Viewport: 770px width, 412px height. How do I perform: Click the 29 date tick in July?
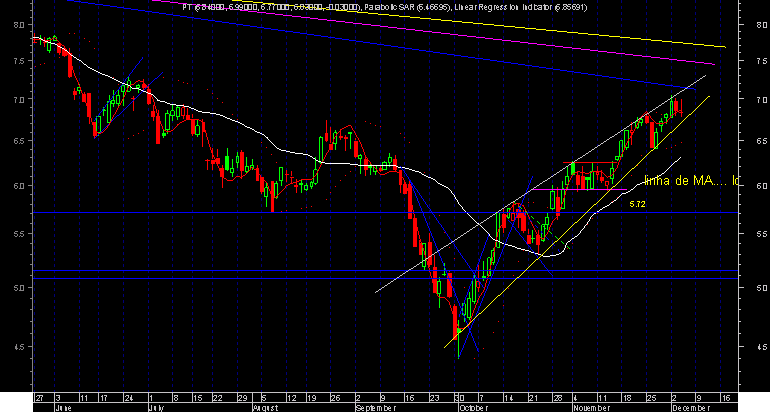pyautogui.click(x=242, y=398)
